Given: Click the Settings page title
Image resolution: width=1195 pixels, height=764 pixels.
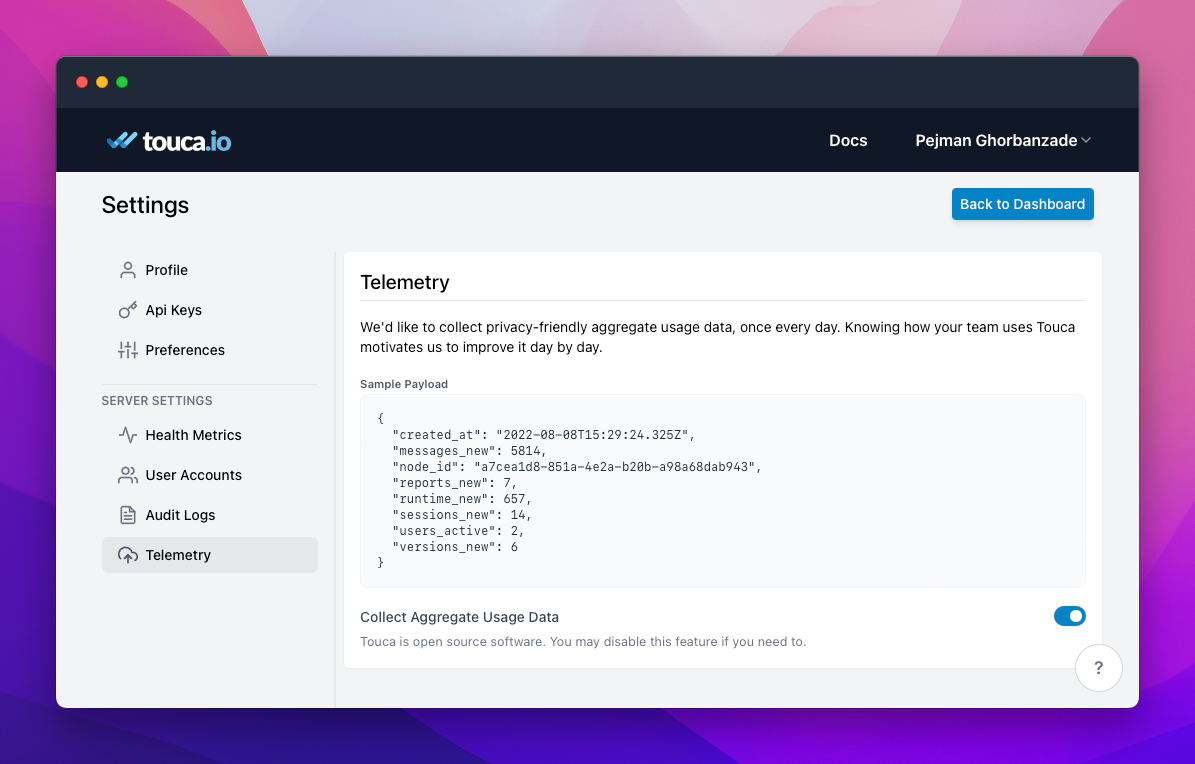Looking at the screenshot, I should pyautogui.click(x=145, y=205).
